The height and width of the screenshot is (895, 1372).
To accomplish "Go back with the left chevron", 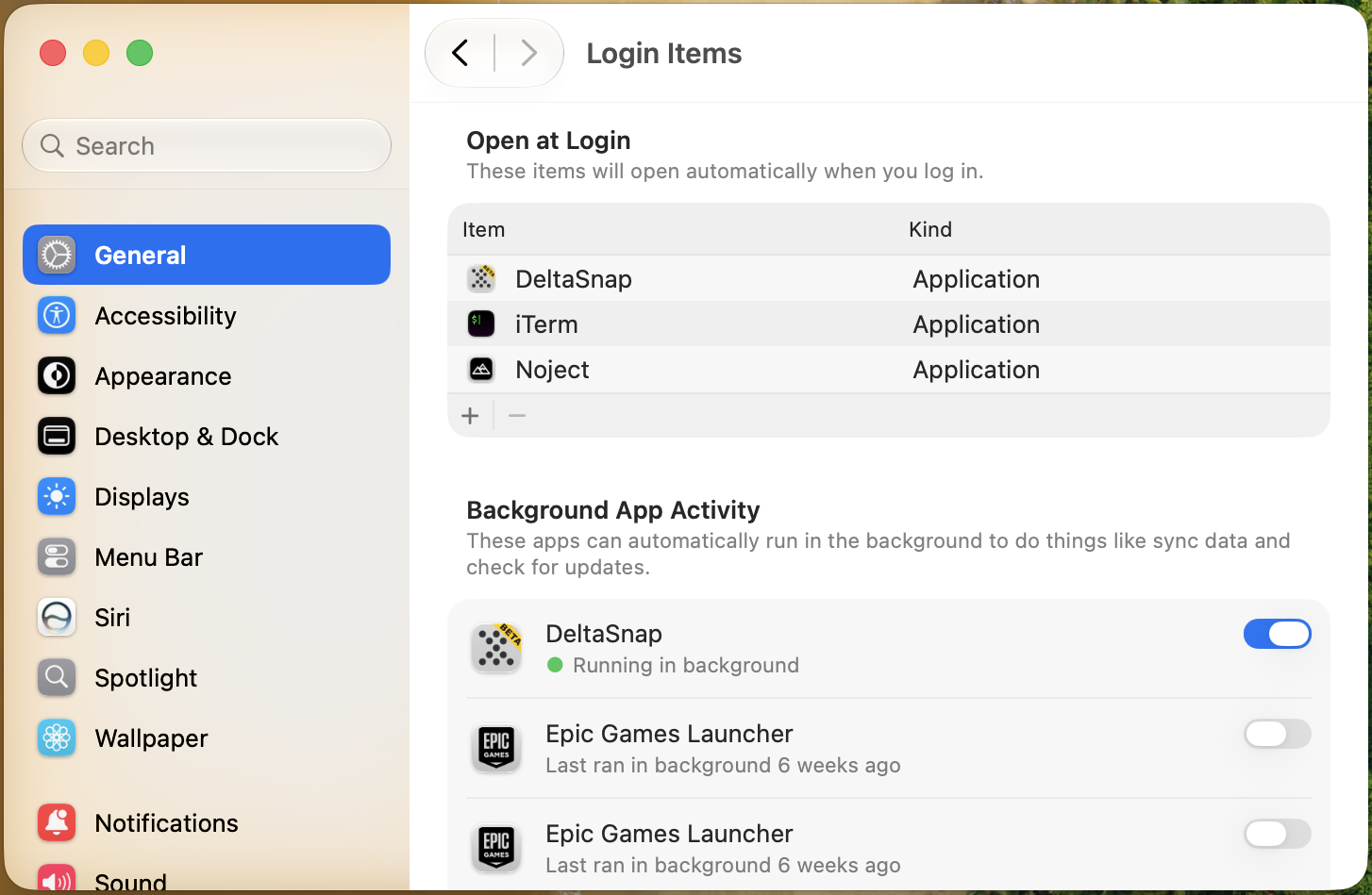I will coord(460,53).
